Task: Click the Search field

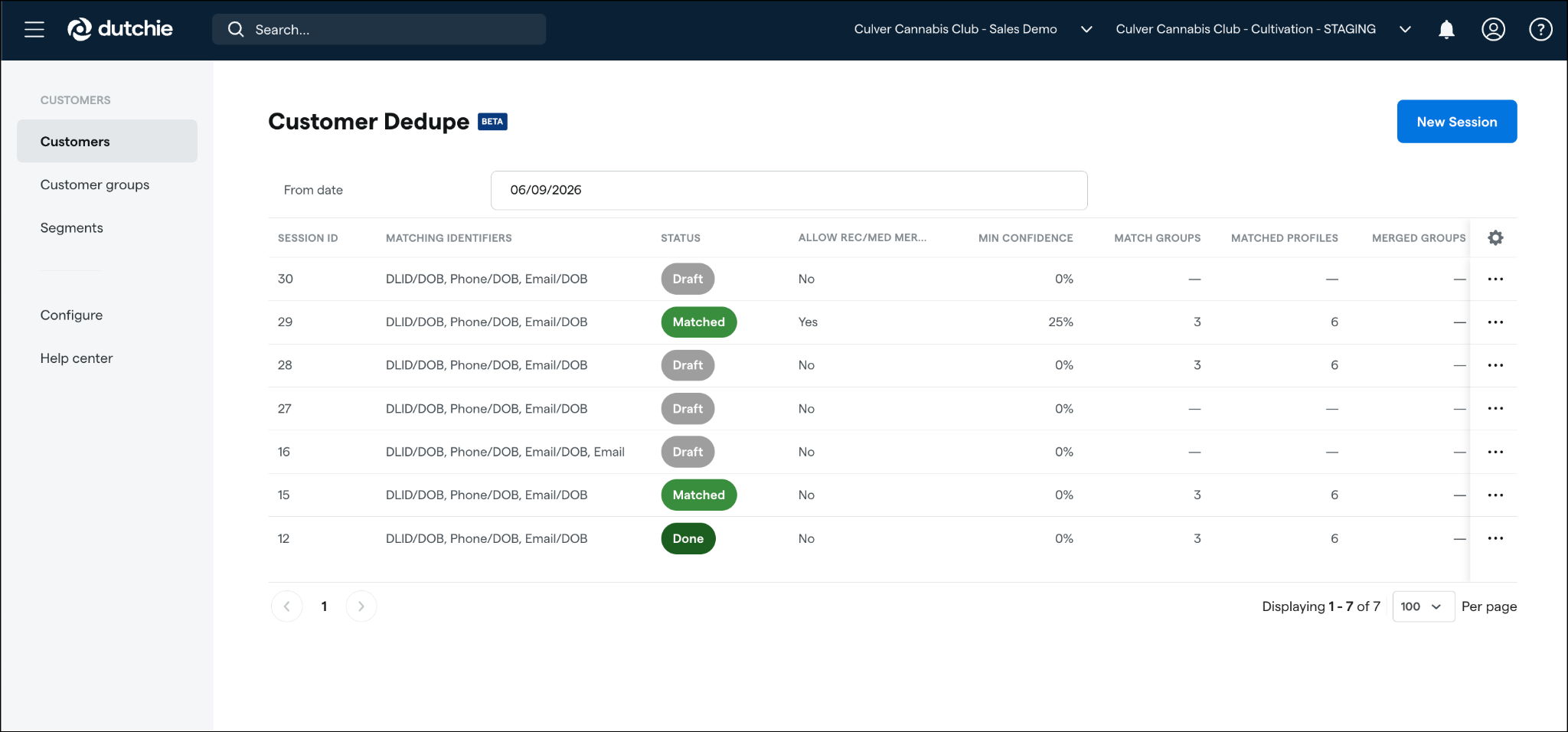Action: coord(379,29)
